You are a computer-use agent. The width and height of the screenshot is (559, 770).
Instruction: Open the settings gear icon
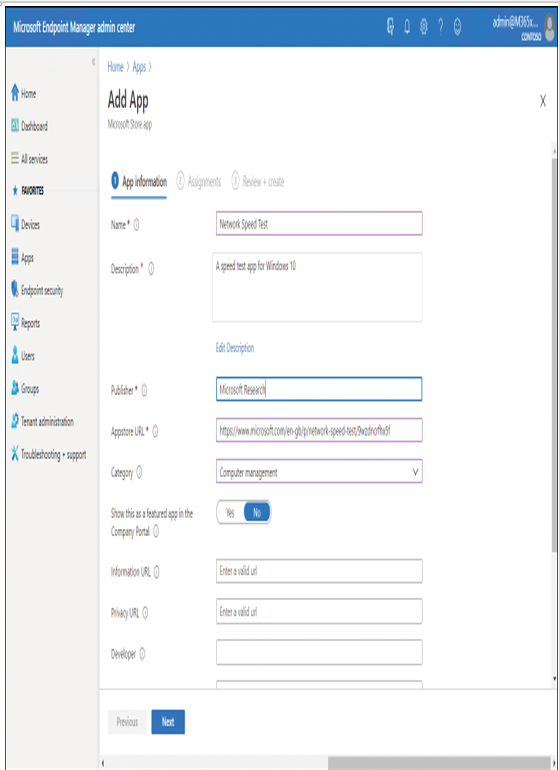[x=424, y=27]
